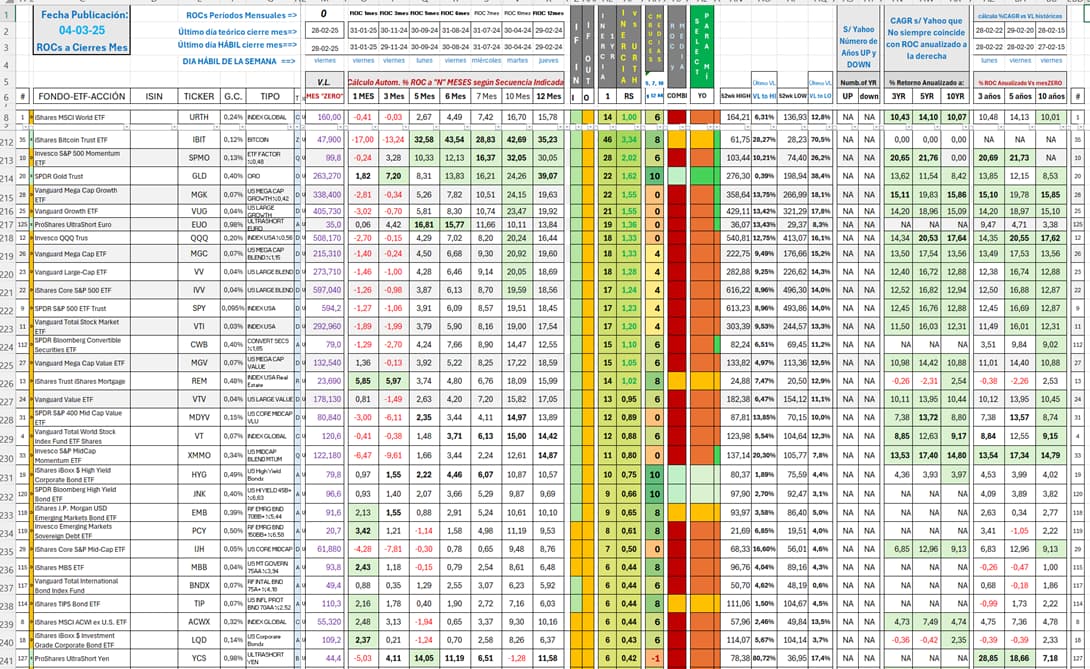Open the filter dropdown of the FONDO-ETF-ACCIÓN column

[x=126, y=127]
